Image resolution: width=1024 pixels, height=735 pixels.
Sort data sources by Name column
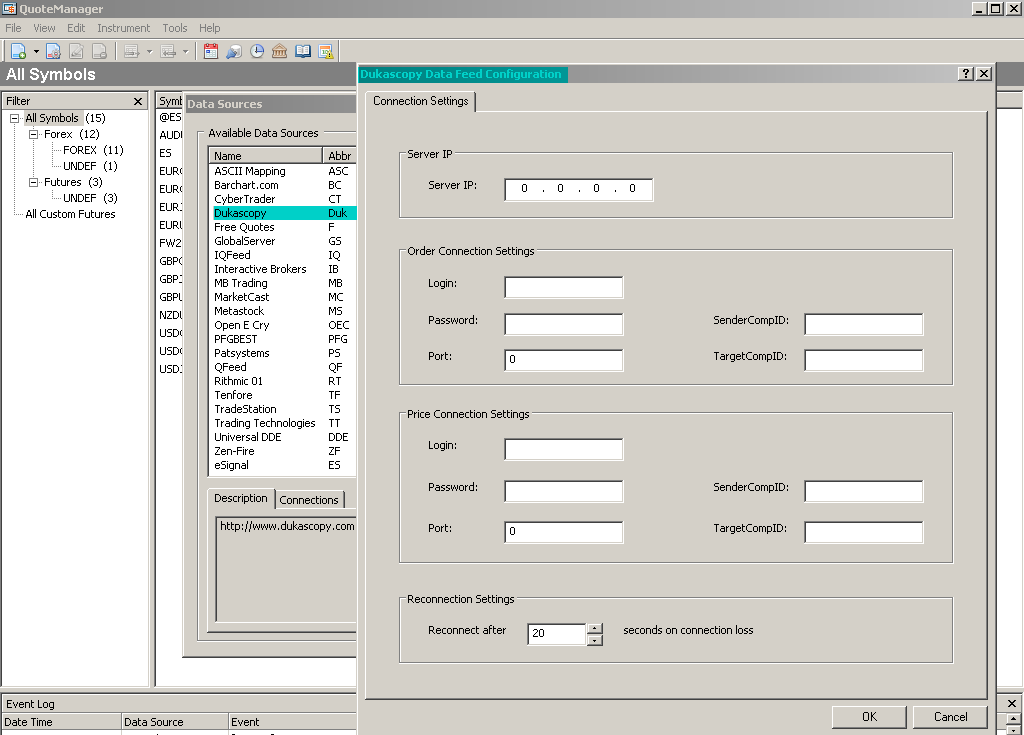266,155
